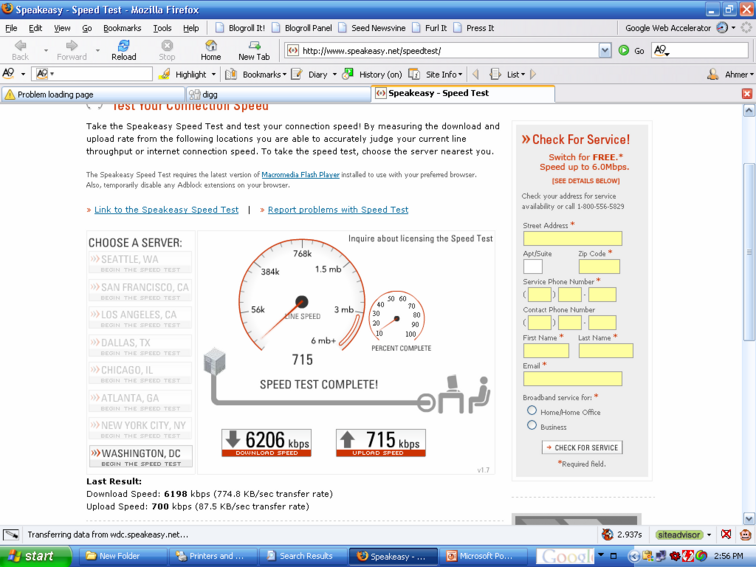Click the status bar page icon at far left
This screenshot has height=567, width=756.
11,535
